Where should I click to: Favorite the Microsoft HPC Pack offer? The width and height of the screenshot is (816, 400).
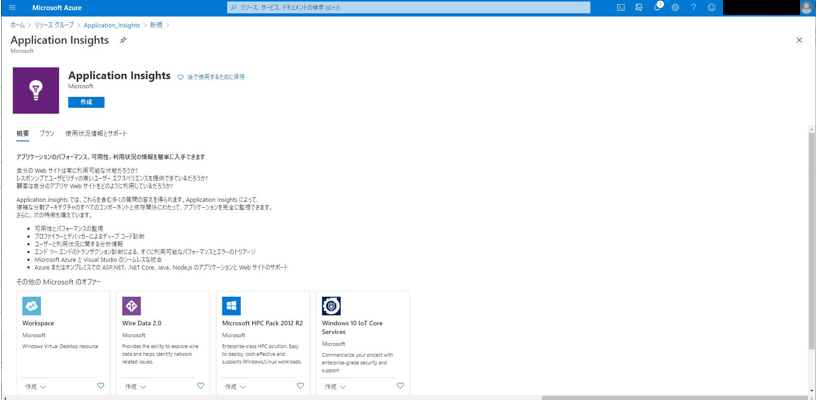pos(300,386)
